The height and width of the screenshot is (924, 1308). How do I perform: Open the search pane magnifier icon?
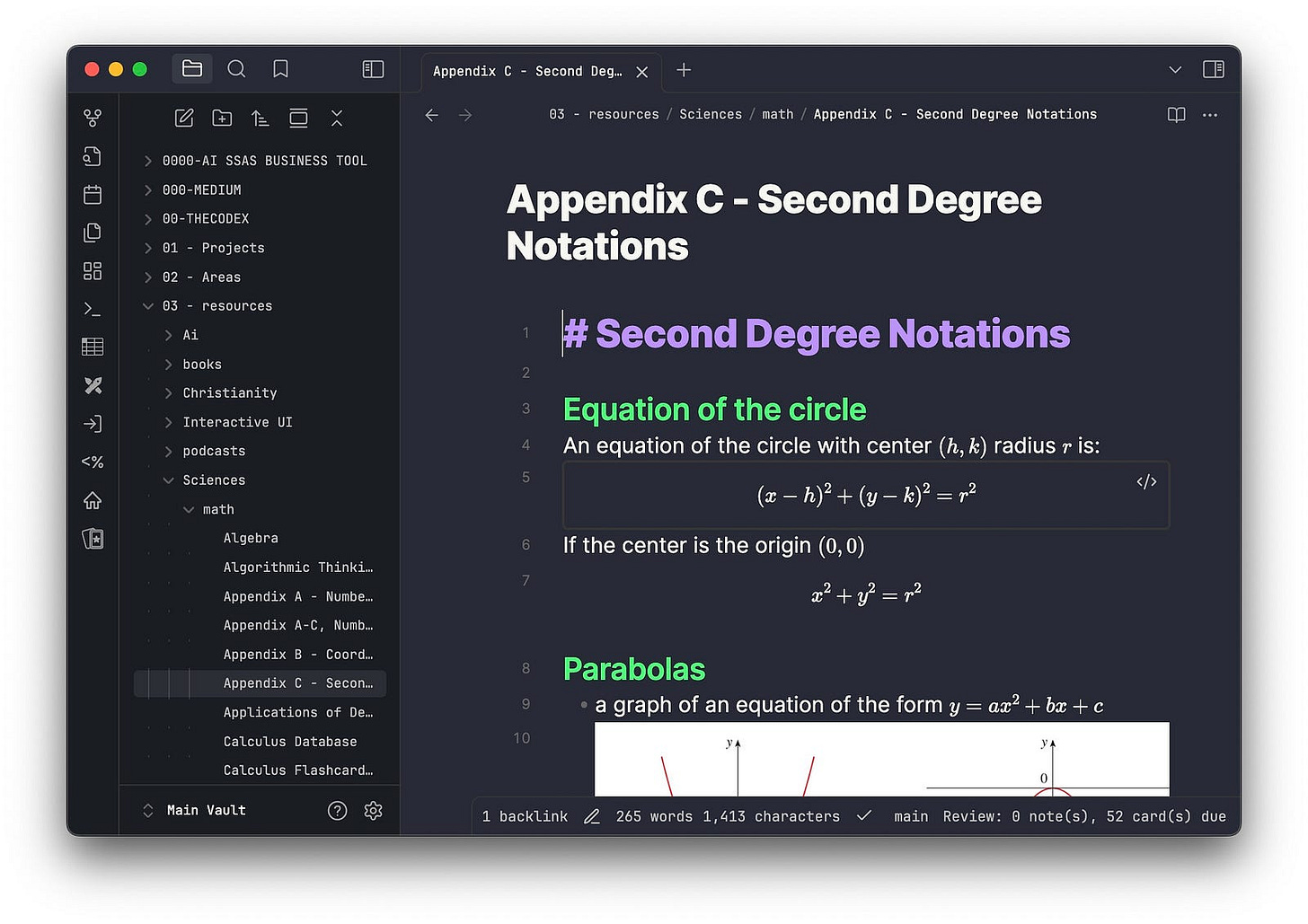point(236,69)
